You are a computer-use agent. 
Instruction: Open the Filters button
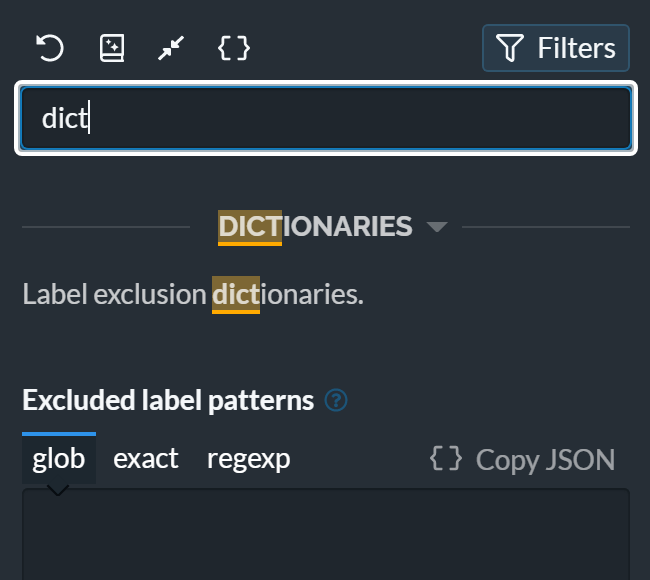pos(555,48)
